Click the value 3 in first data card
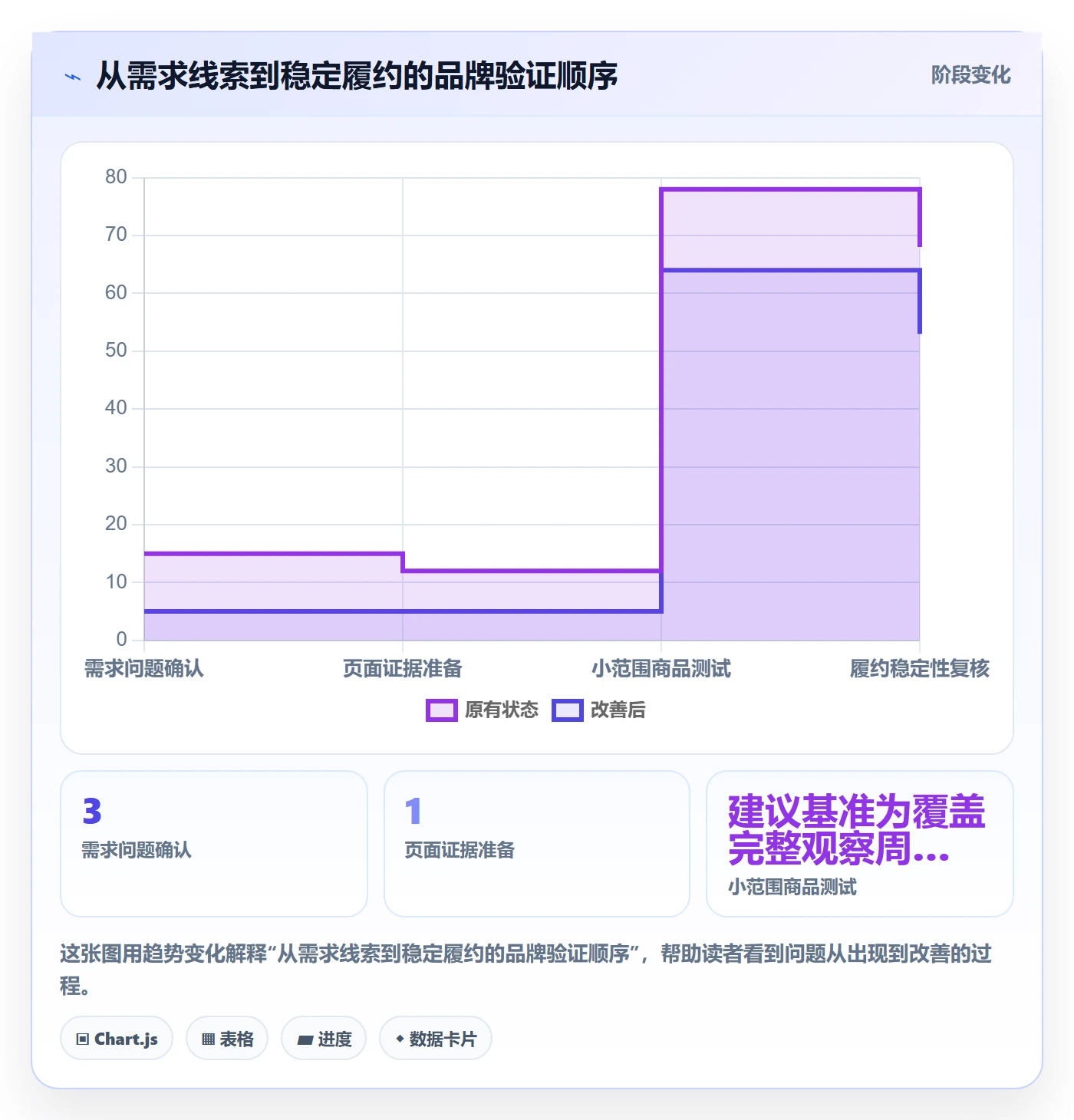This screenshot has height=1120, width=1074. tap(92, 812)
